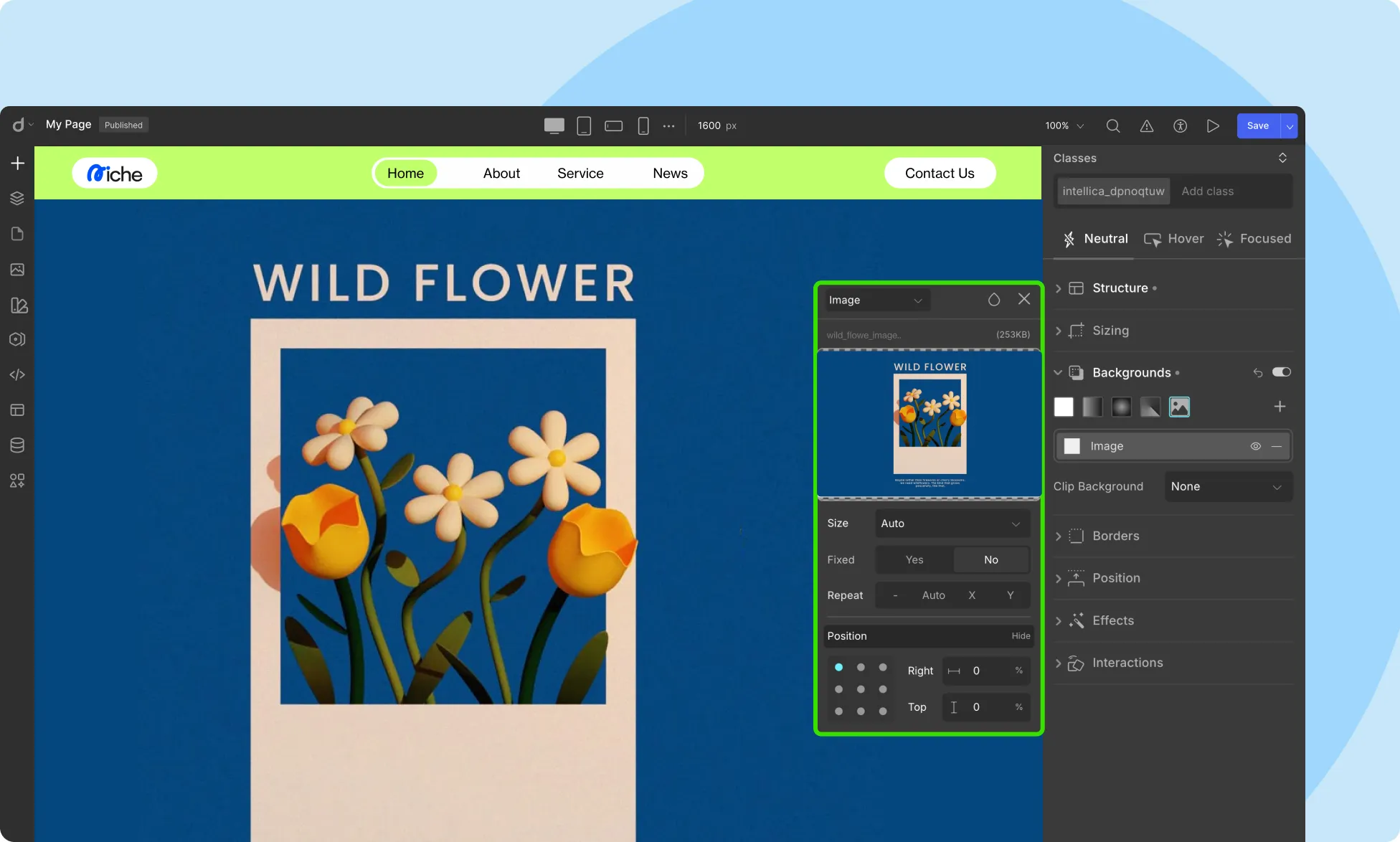
Task: Reset Backgrounds with the undo arrow icon
Action: 1257,372
